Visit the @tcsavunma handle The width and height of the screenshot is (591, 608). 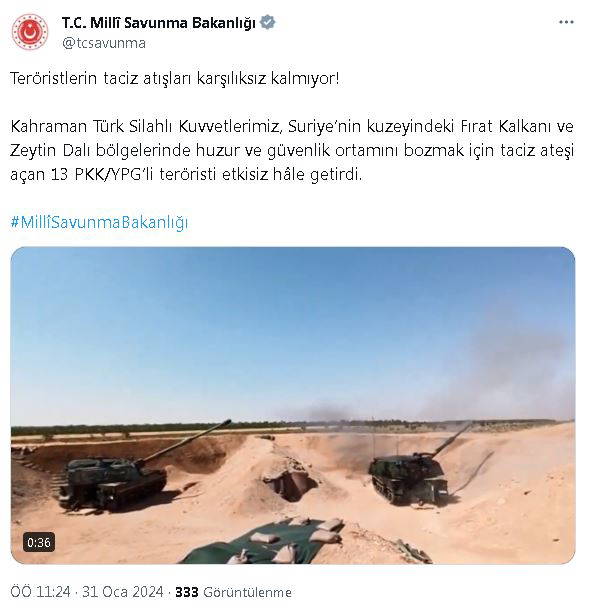[x=104, y=43]
